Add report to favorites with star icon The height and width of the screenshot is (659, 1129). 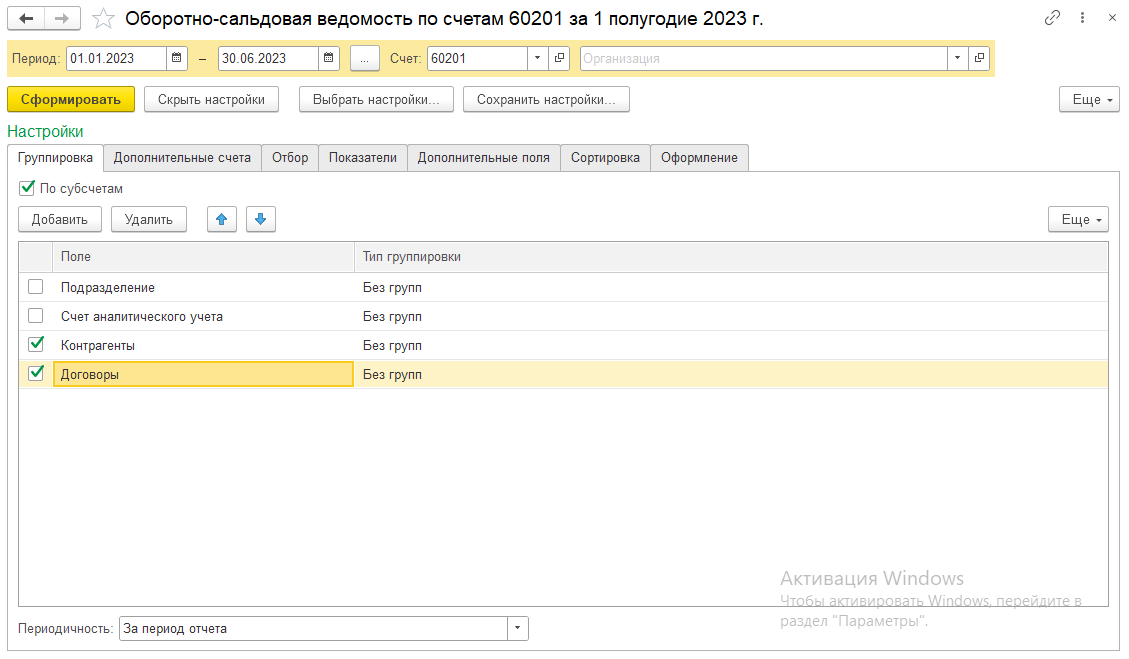click(103, 18)
